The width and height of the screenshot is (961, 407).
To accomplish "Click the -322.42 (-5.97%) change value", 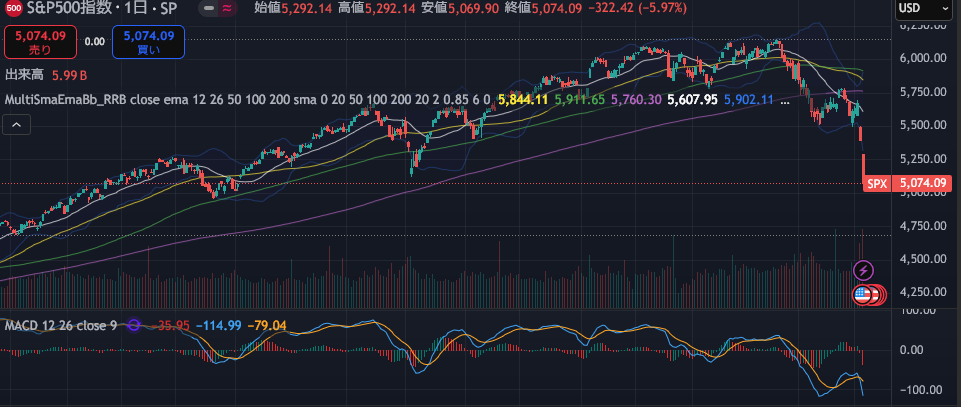I will pos(637,9).
